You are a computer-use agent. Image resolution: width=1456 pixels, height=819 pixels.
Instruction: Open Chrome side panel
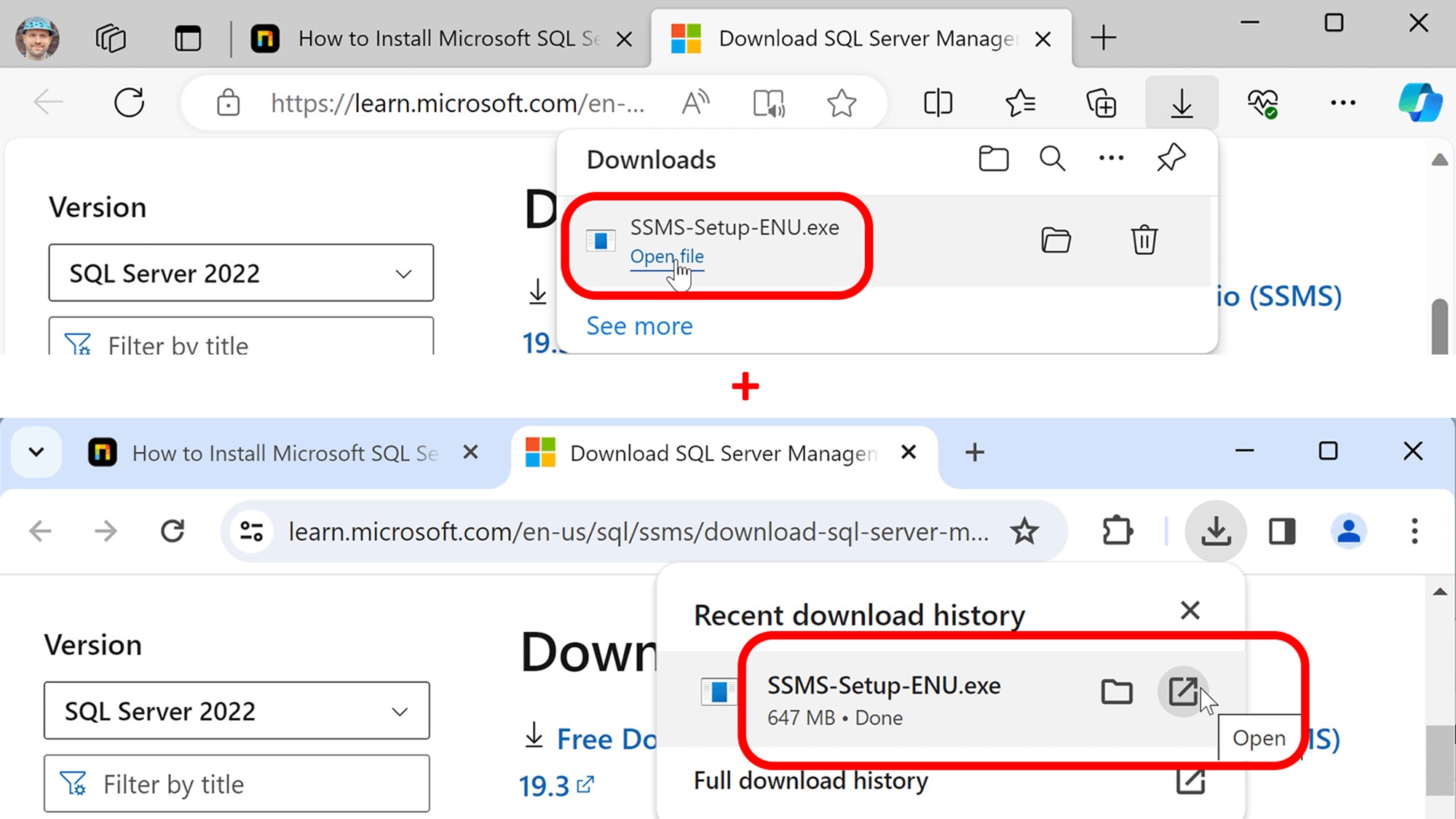point(1282,531)
